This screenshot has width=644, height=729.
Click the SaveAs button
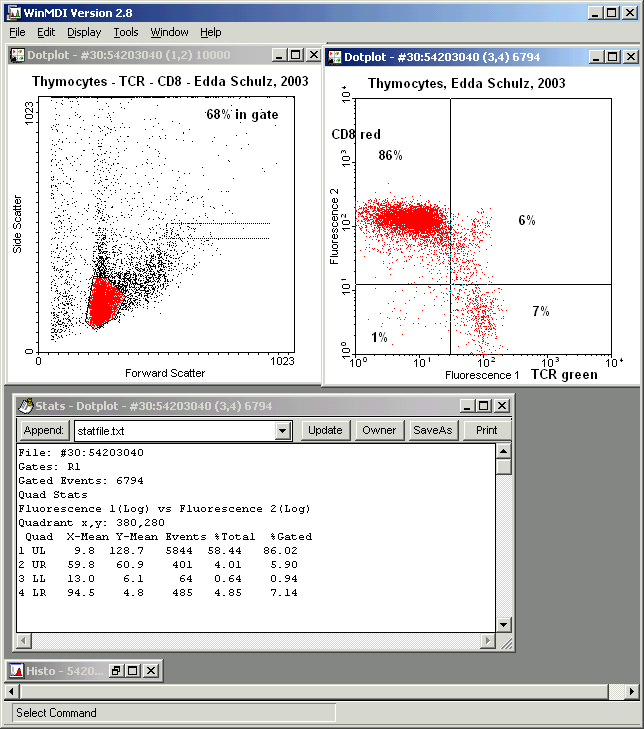[433, 430]
